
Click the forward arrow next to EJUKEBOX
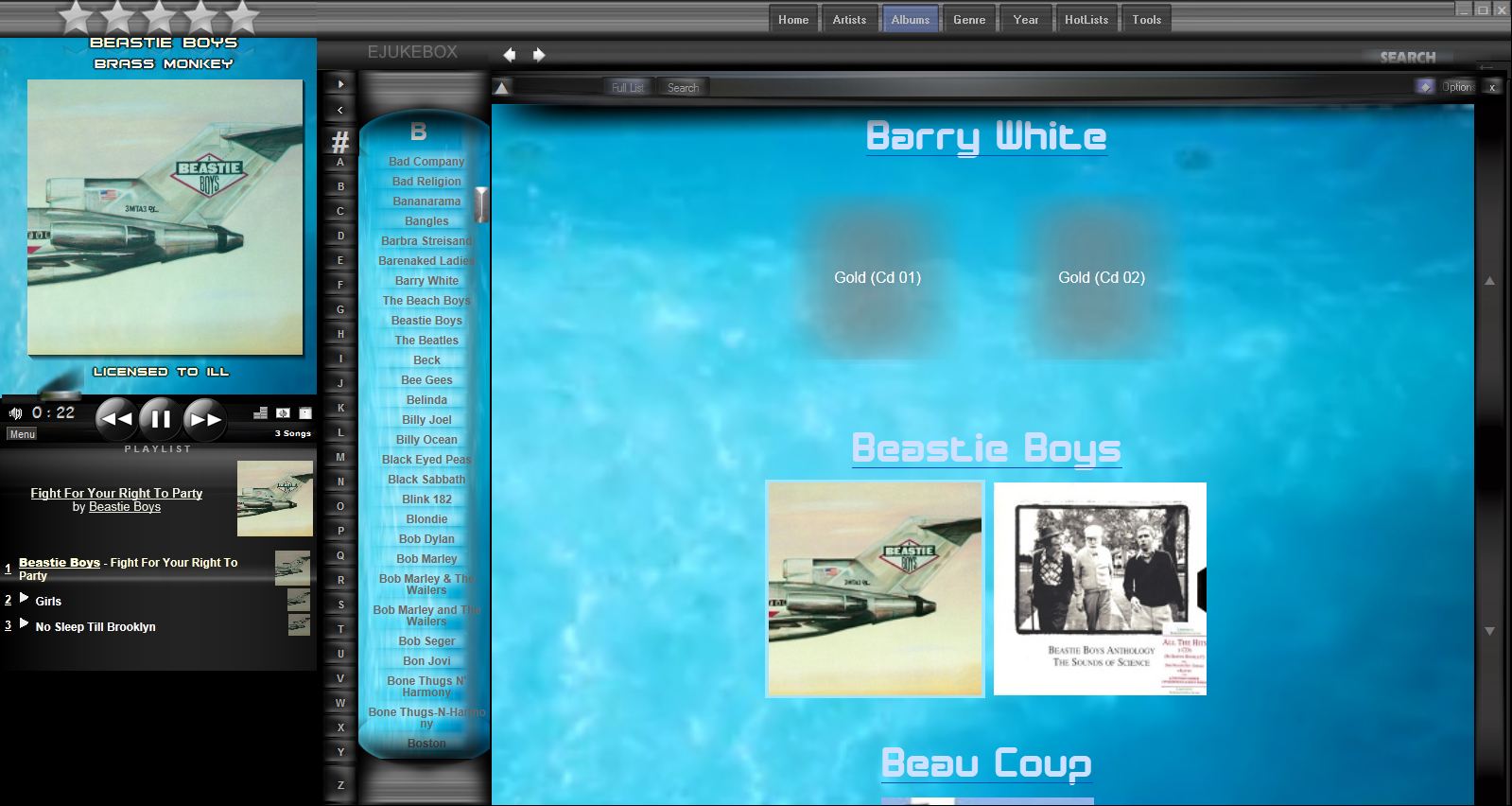539,55
